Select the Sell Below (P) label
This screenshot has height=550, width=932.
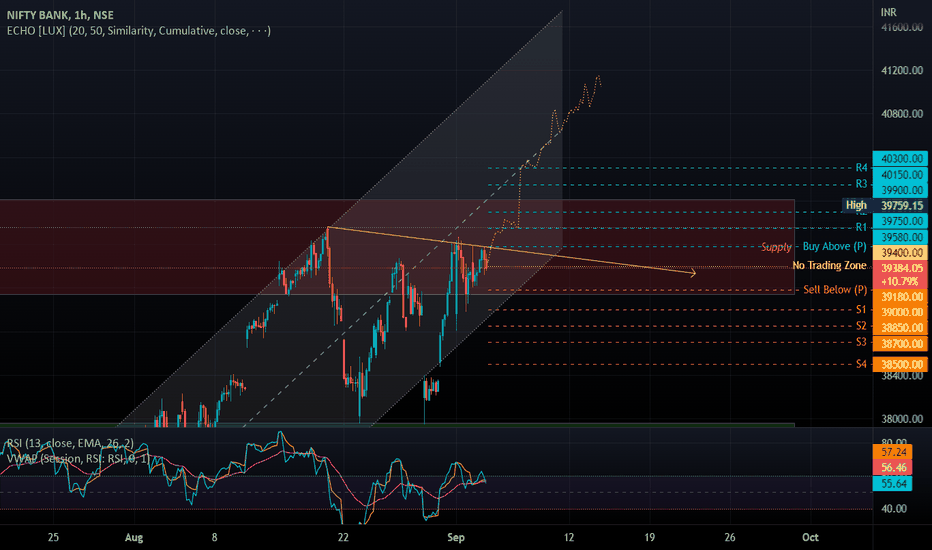[835, 290]
